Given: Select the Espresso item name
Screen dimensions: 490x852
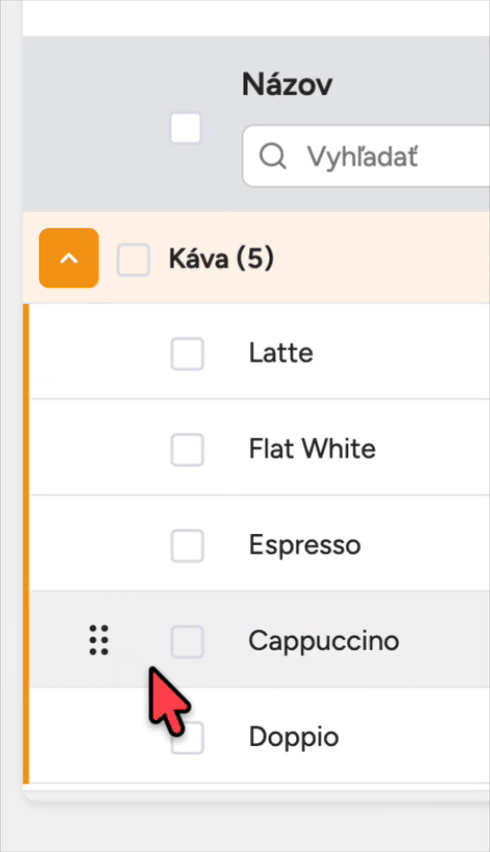Looking at the screenshot, I should 305,545.
